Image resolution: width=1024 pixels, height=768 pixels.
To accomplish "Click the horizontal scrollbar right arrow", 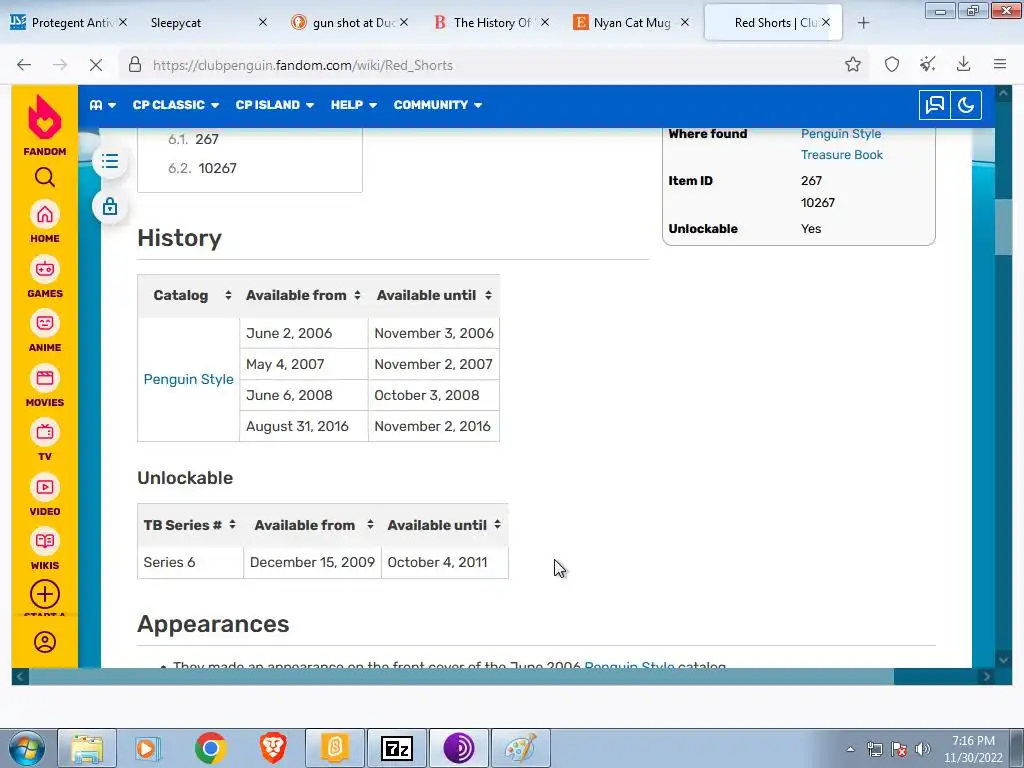I will click(x=986, y=677).
